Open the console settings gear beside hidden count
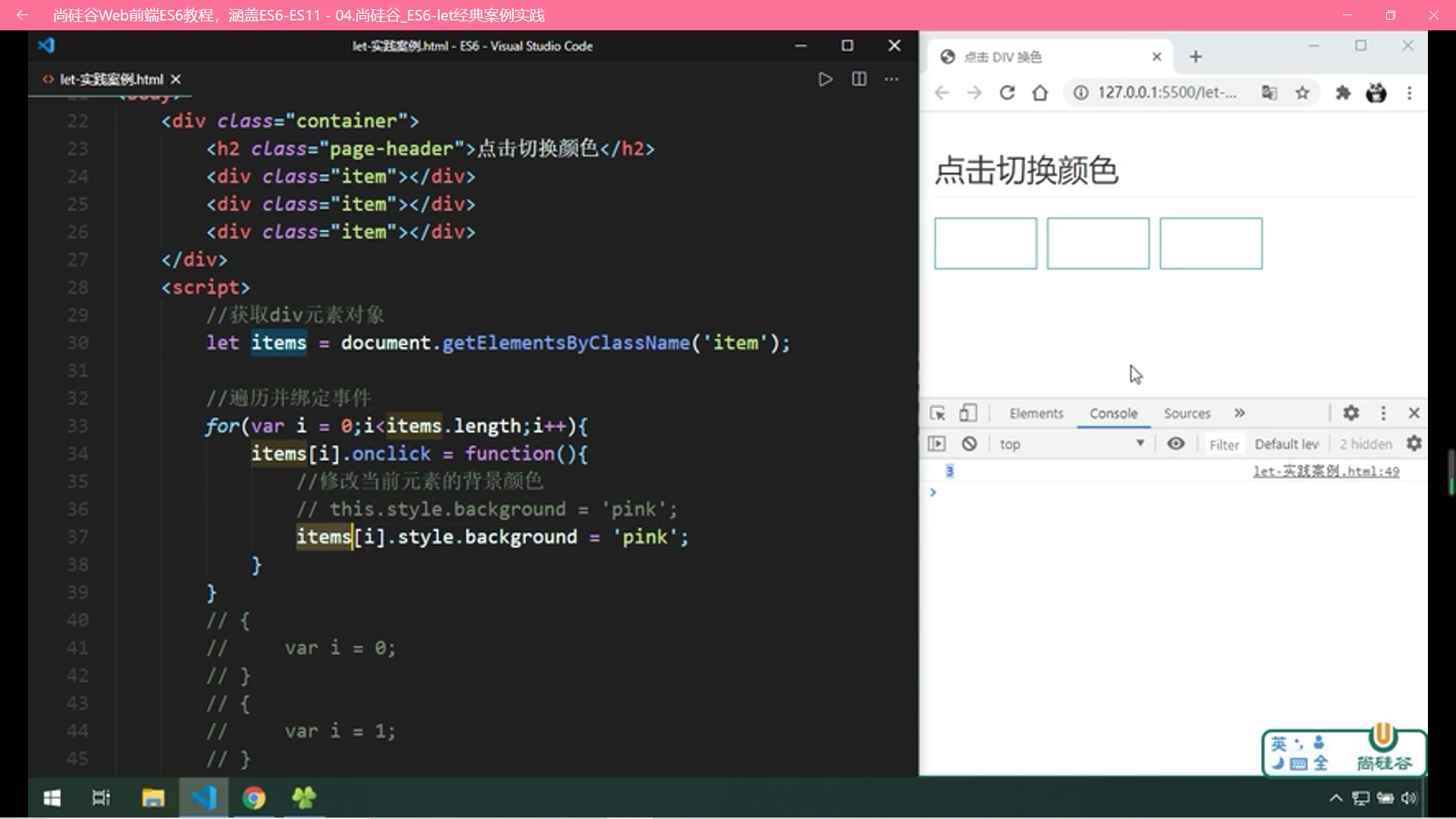The image size is (1456, 819). [1414, 444]
